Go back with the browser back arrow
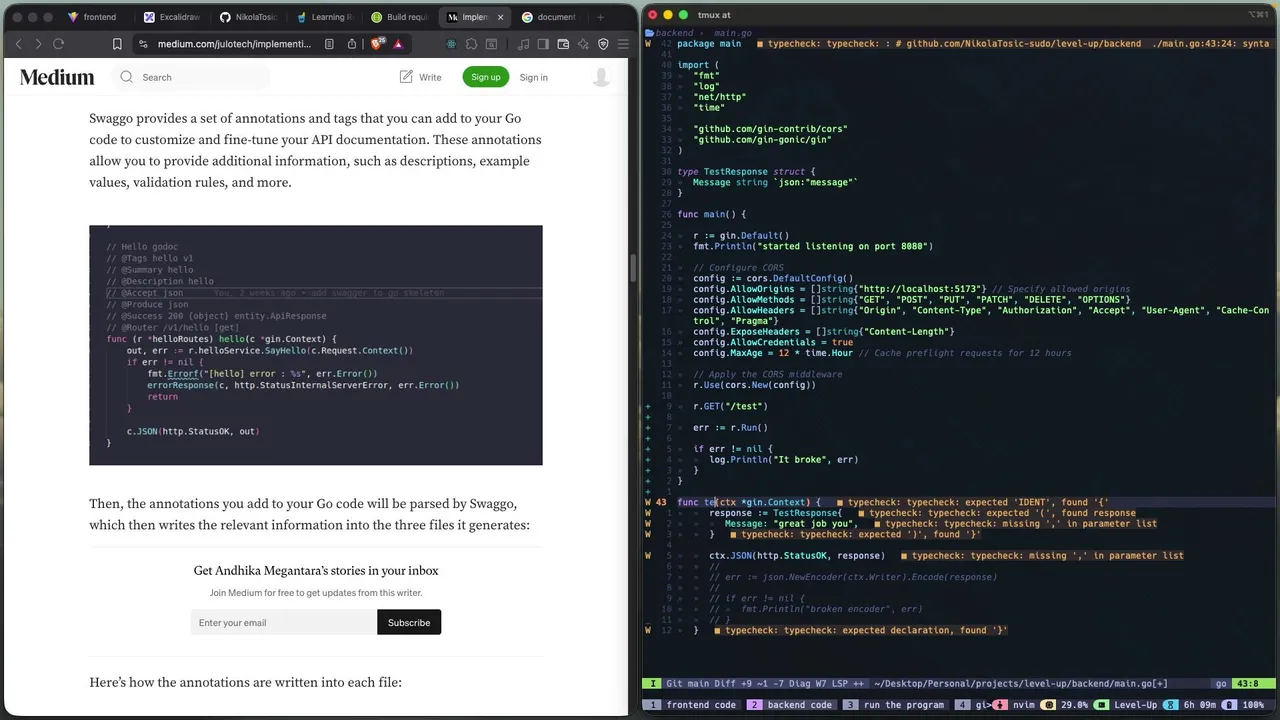The height and width of the screenshot is (720, 1280). 18,44
